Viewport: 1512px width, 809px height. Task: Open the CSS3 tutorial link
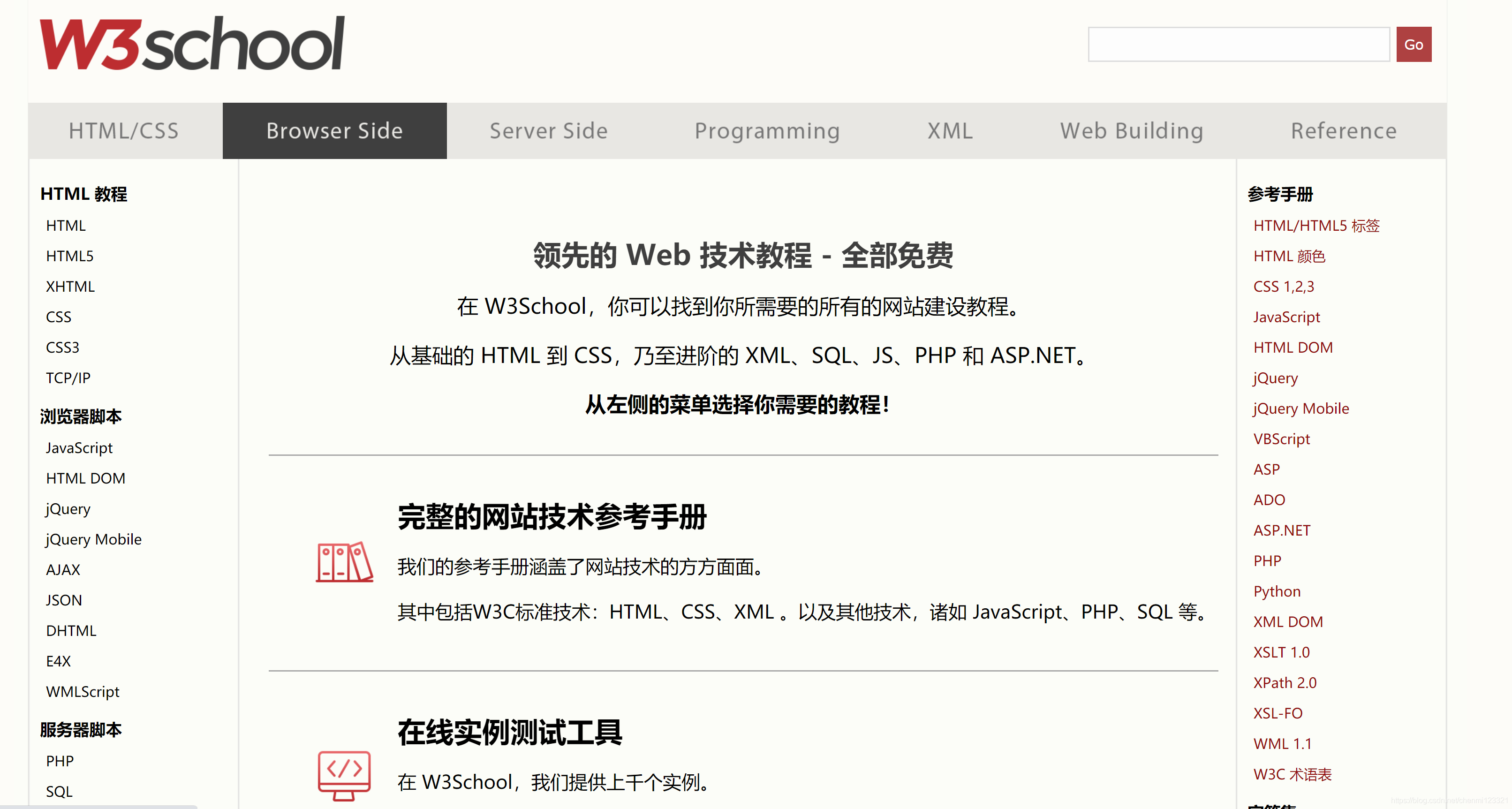(x=63, y=348)
